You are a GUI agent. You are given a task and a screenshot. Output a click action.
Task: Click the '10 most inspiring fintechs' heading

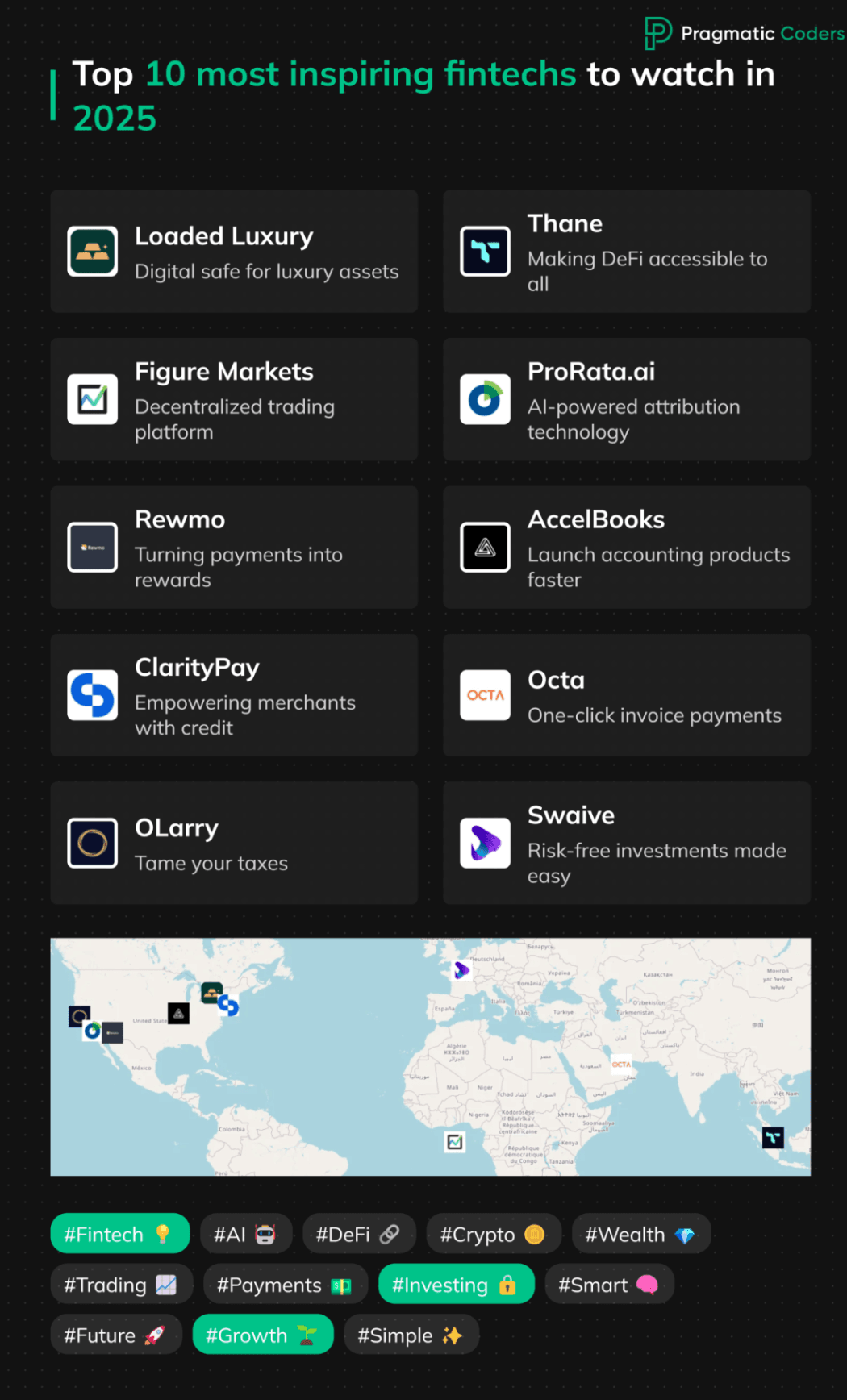[x=361, y=74]
